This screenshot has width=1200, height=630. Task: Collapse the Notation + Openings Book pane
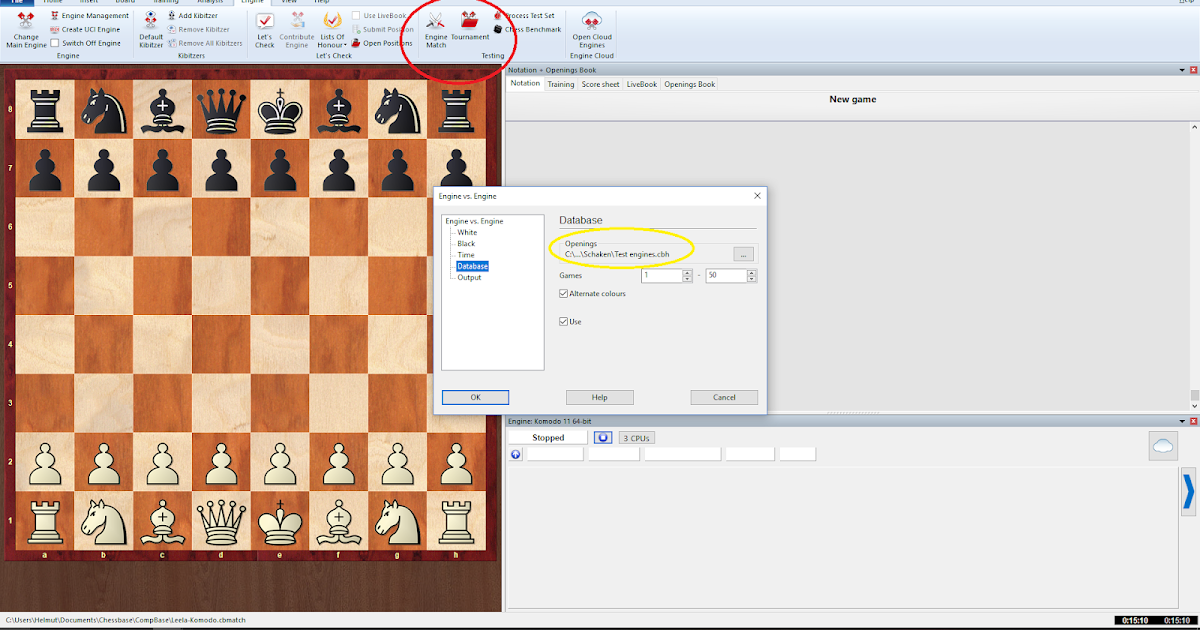tap(1180, 70)
